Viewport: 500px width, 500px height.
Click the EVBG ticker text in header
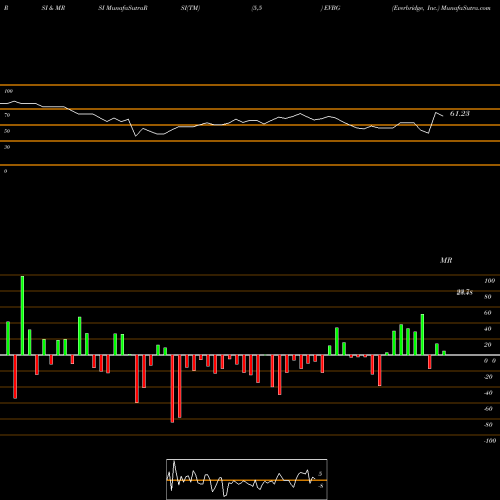click(x=332, y=8)
